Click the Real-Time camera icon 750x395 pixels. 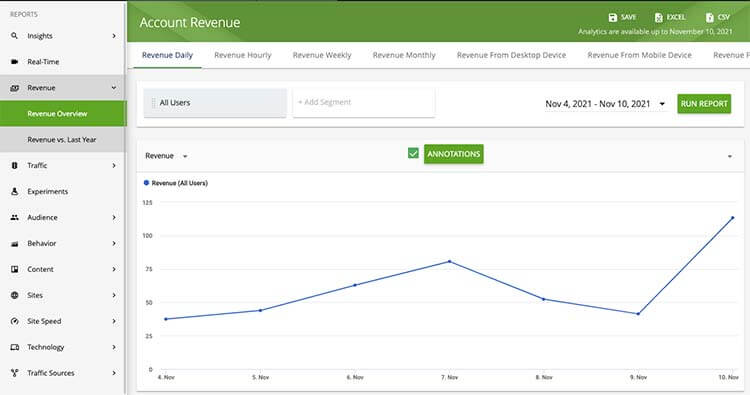coord(14,62)
